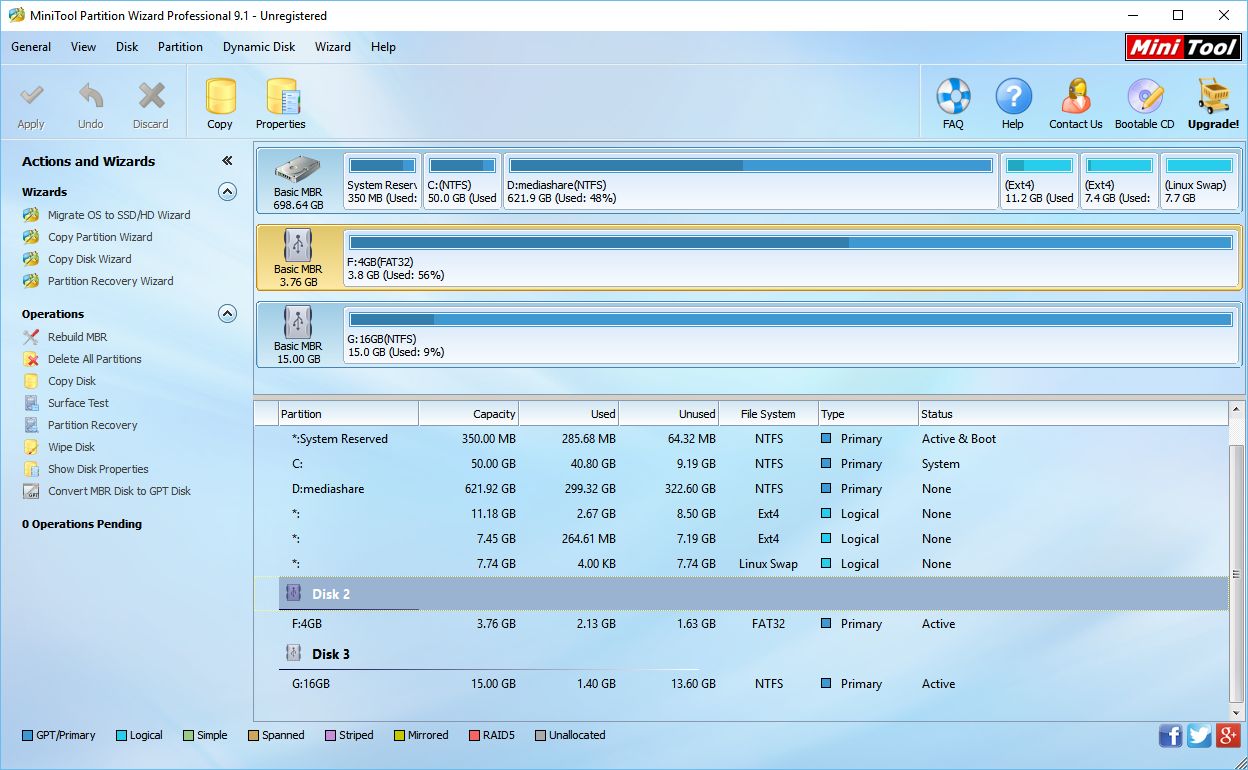Collapse the Wizards section
Image resolution: width=1248 pixels, height=770 pixels.
[227, 192]
